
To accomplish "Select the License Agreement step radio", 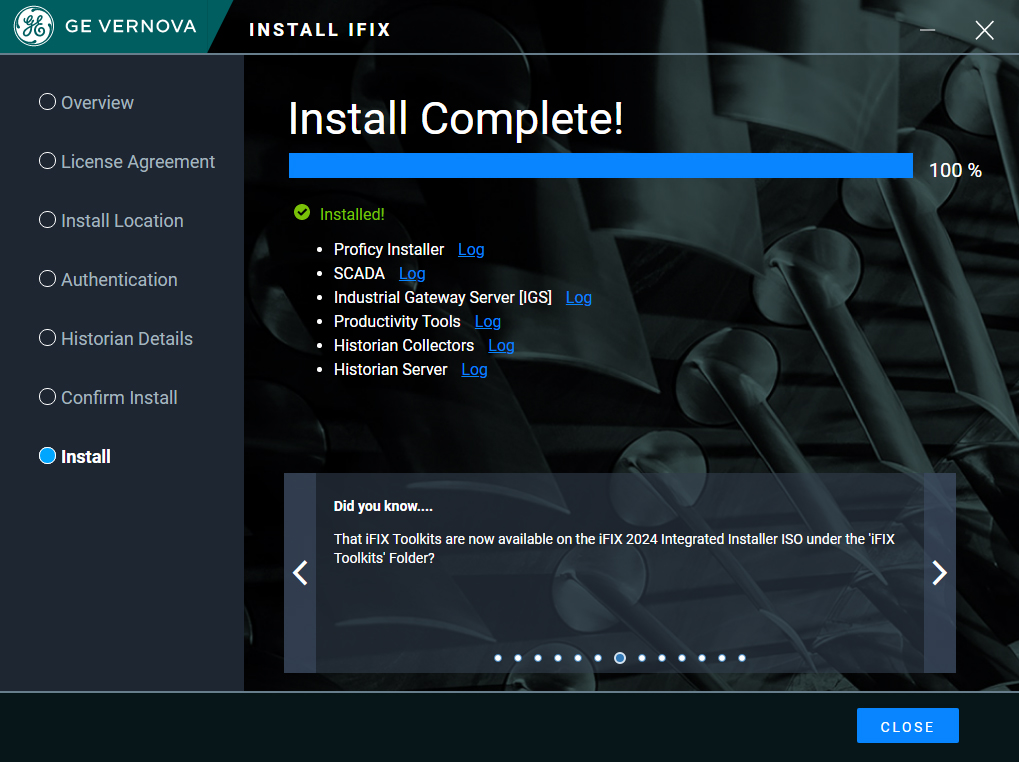I will 47,160.
